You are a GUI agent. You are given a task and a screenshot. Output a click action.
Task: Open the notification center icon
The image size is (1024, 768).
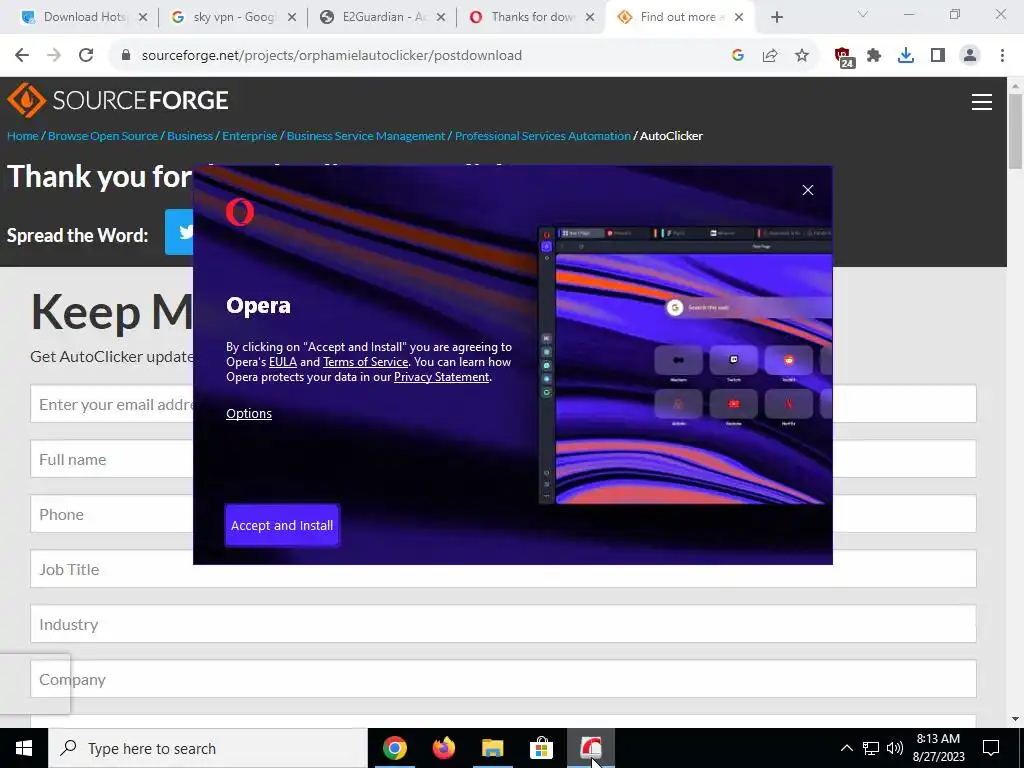pyautogui.click(x=991, y=748)
